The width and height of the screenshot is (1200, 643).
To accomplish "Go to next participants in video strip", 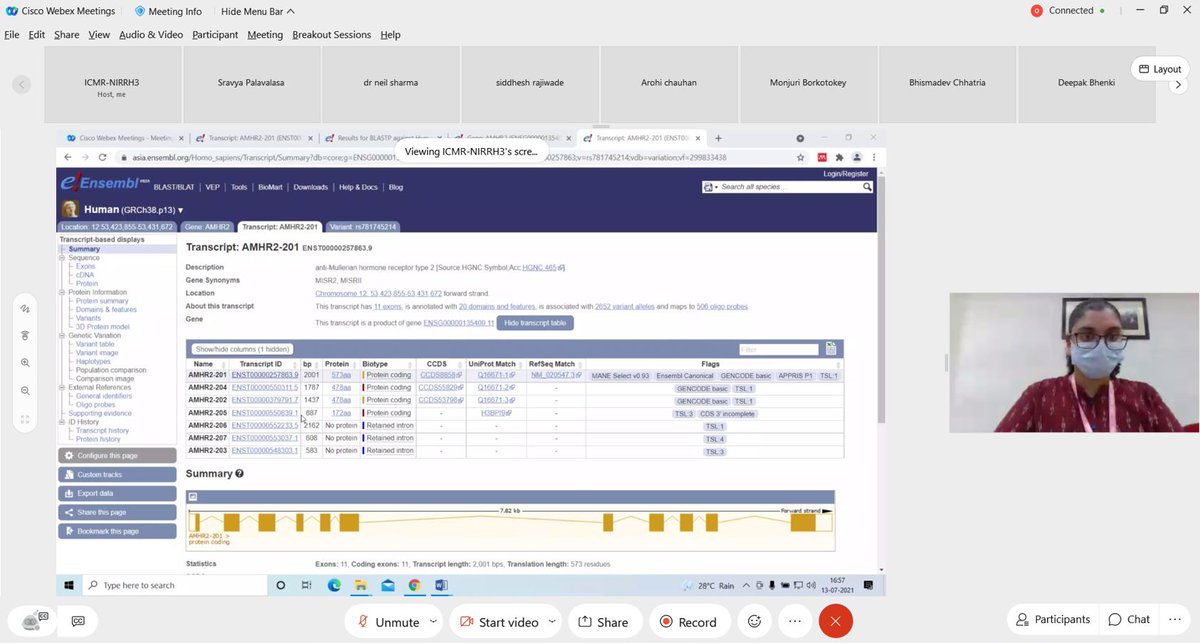I will point(1179,85).
